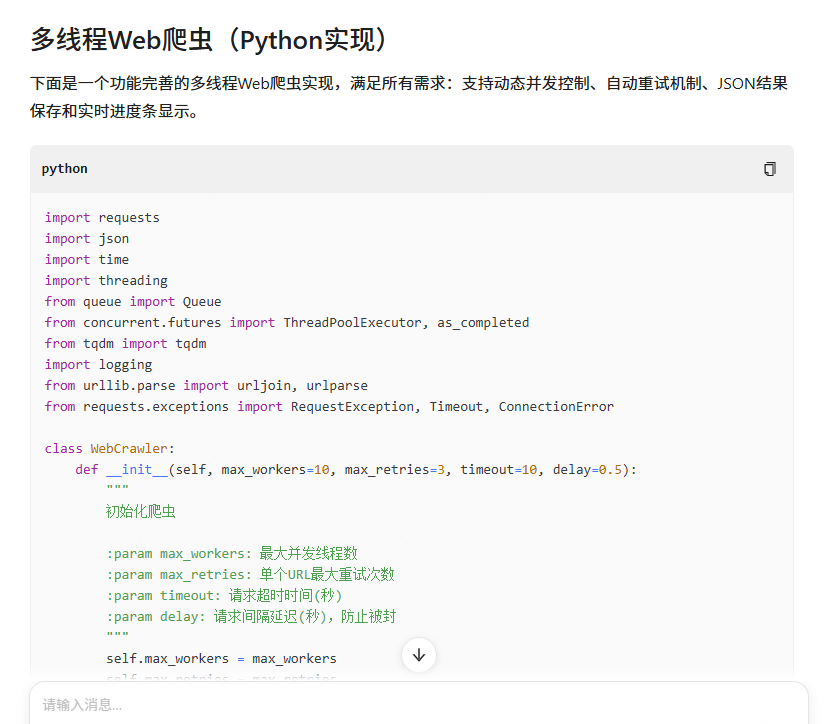
Task: Click the "self.max_workers = max_workers" line
Action: 221,659
